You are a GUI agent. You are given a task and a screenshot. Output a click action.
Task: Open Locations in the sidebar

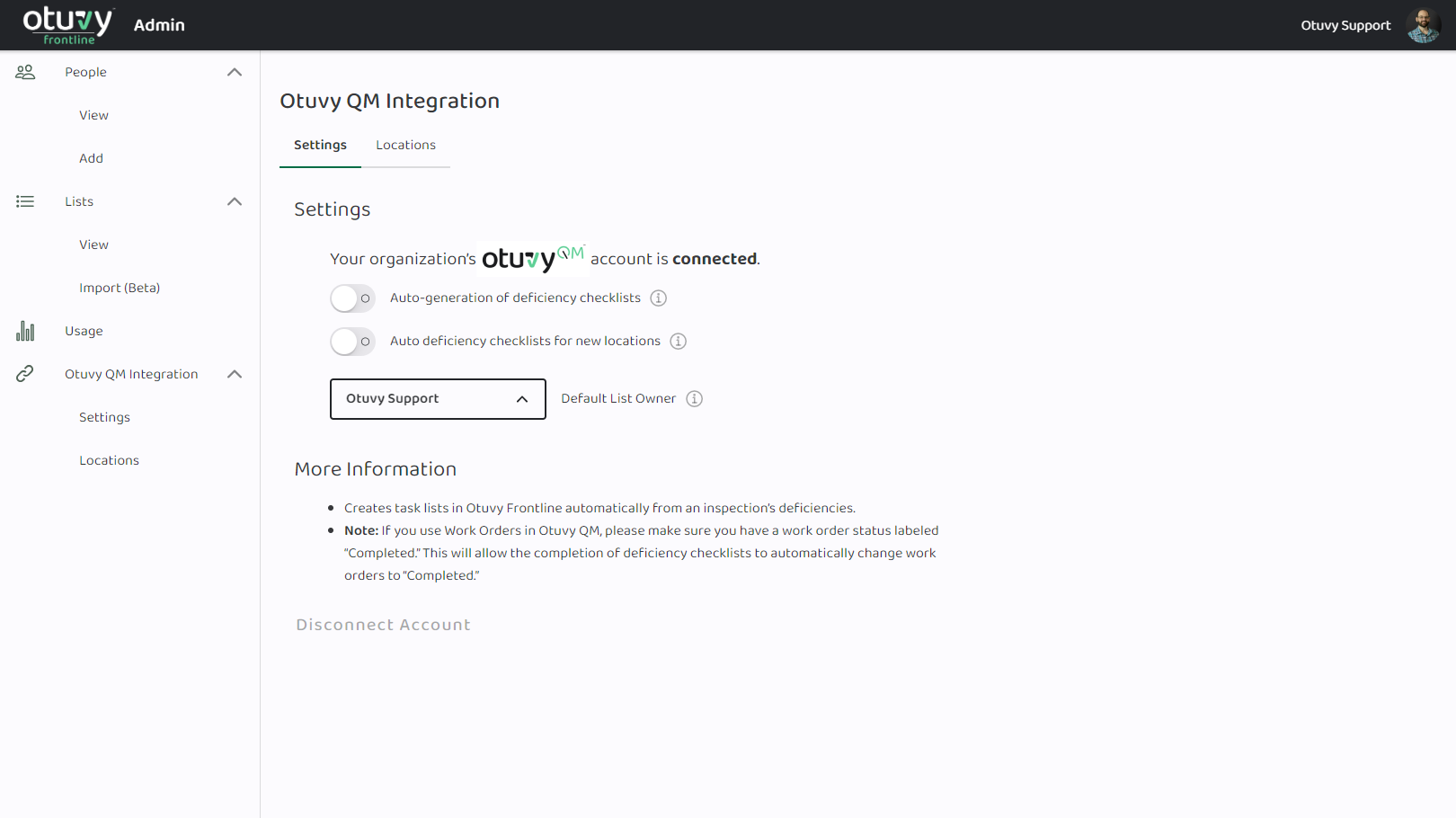[109, 460]
